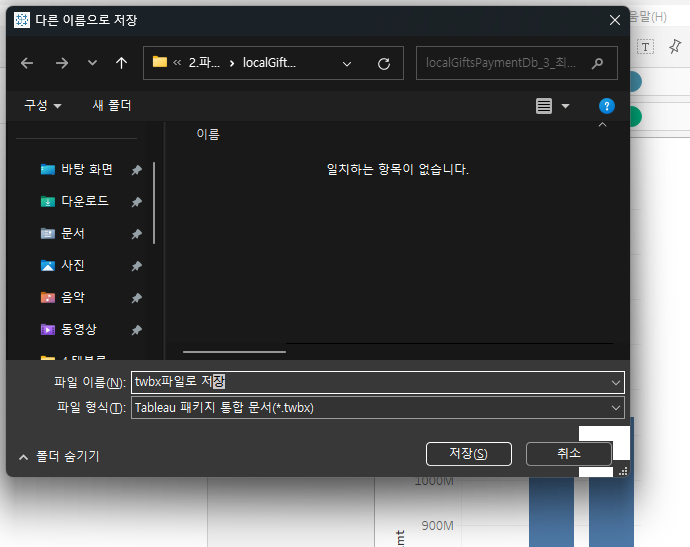The width and height of the screenshot is (690, 547).
Task: Change the view layout icon
Action: (544, 106)
